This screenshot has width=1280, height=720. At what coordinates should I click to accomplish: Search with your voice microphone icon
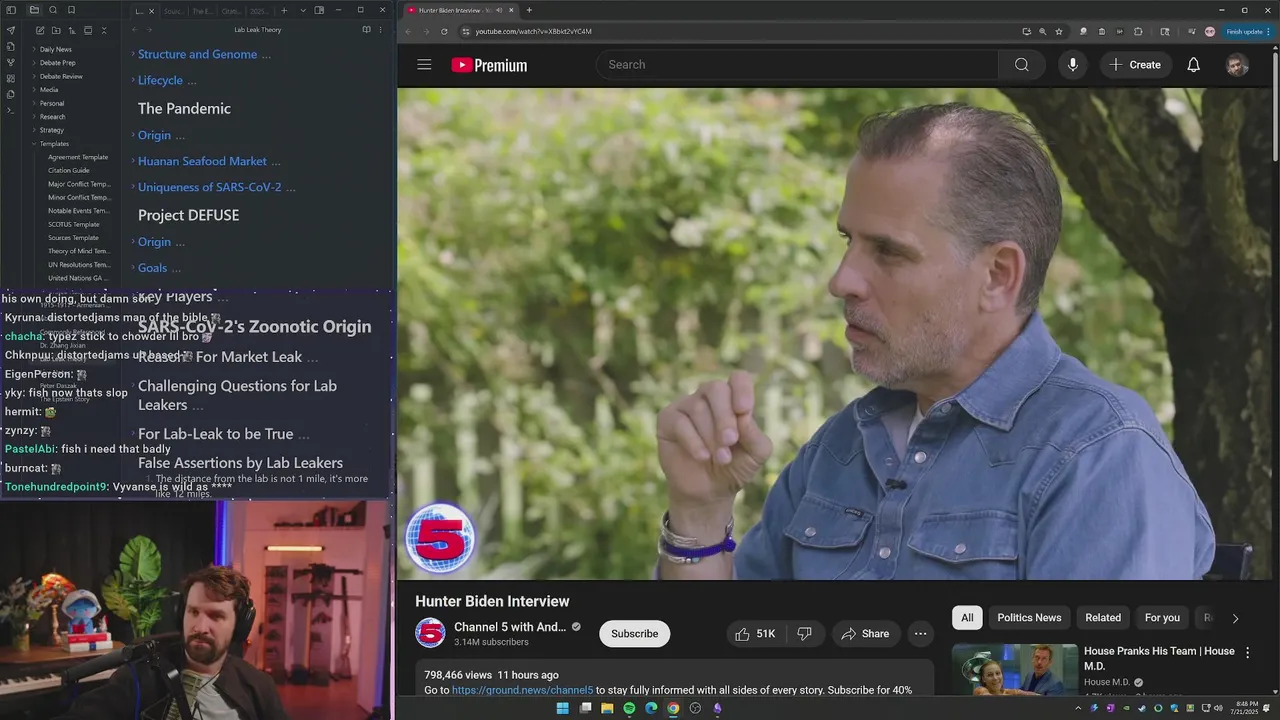point(1072,65)
